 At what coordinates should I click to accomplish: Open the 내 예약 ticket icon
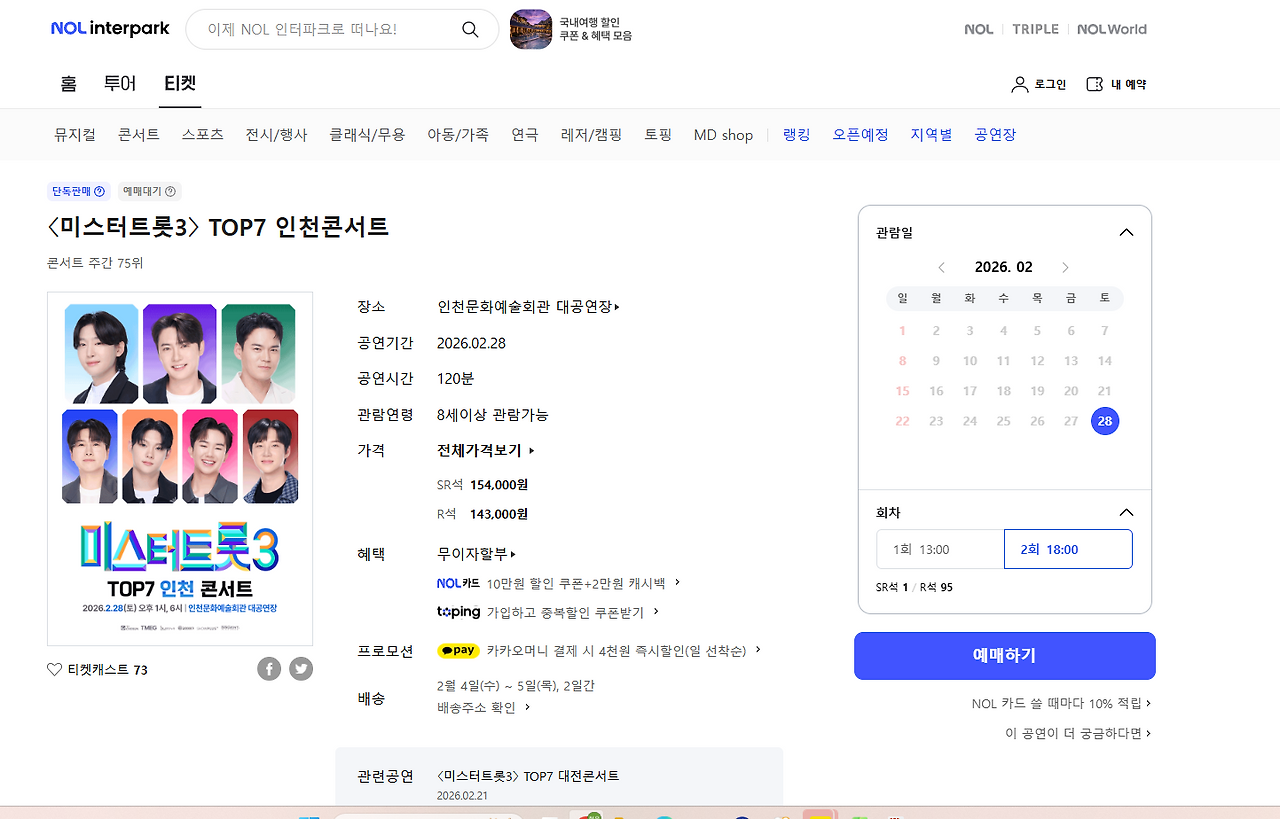[1095, 84]
